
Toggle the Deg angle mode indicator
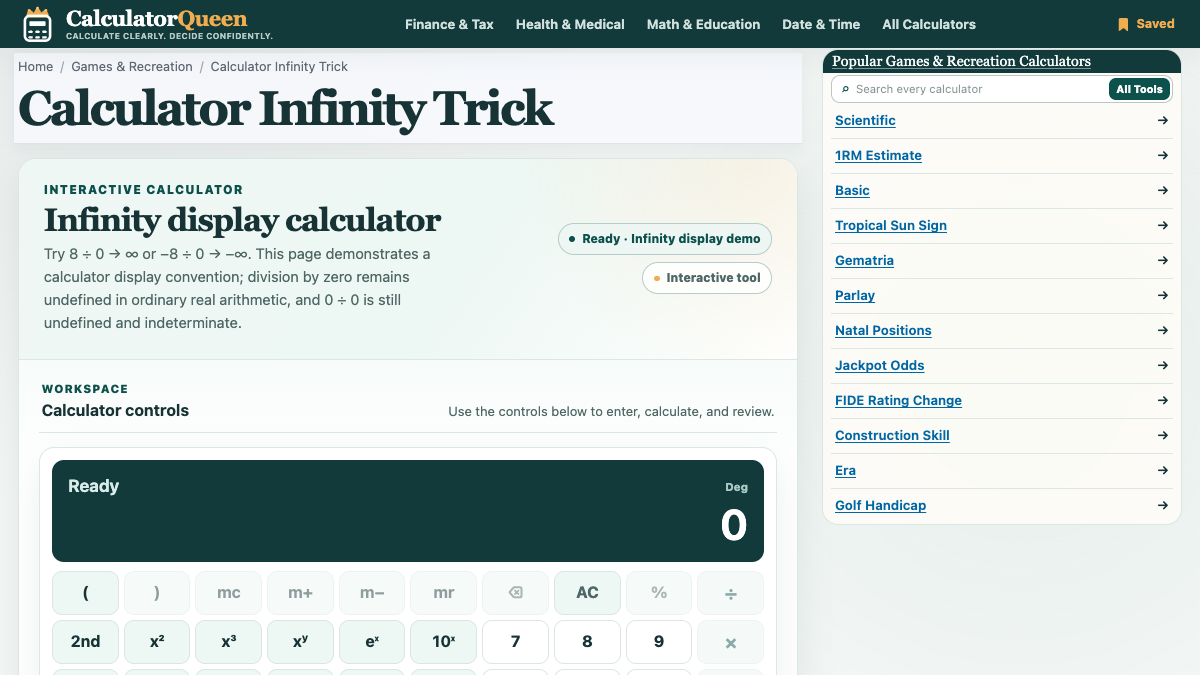736,487
